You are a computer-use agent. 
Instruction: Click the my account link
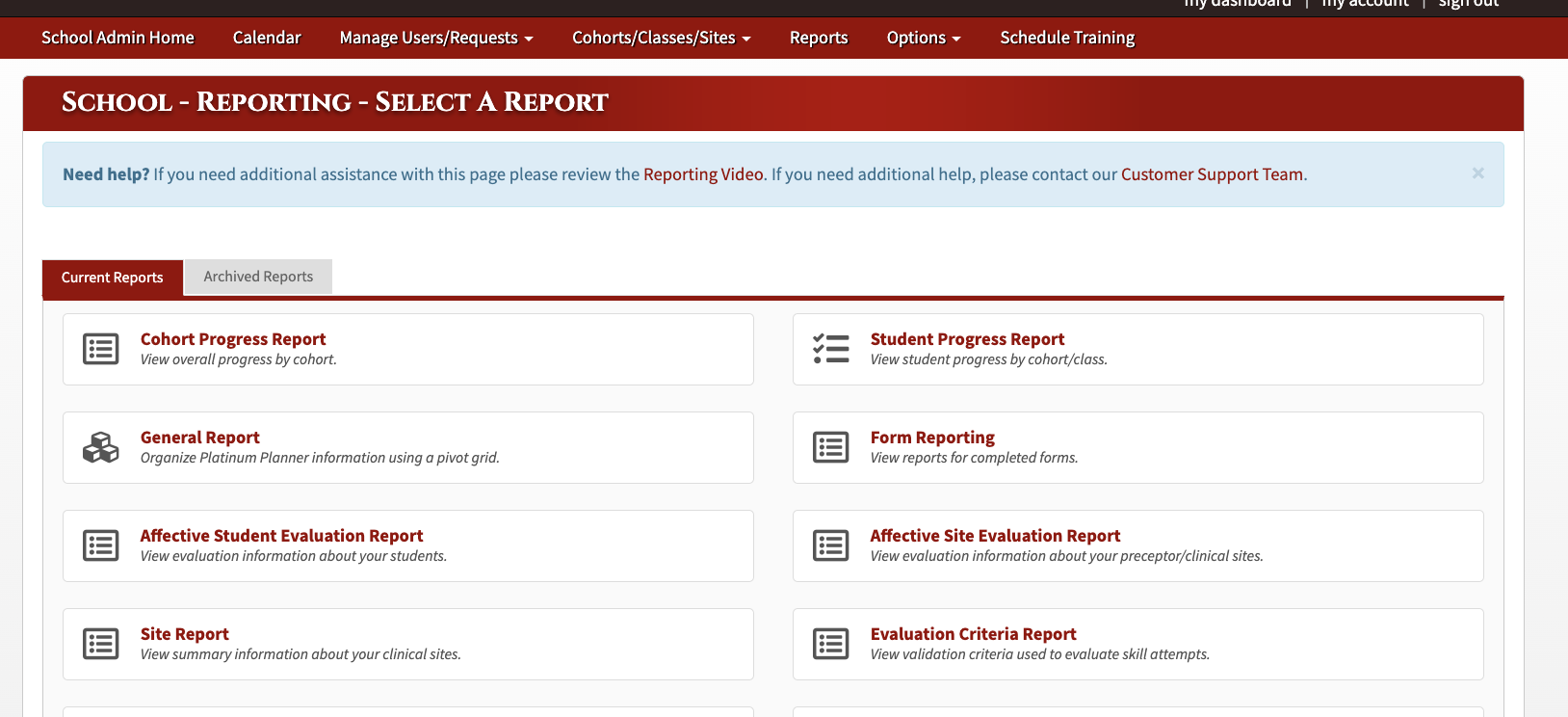pos(1365,4)
